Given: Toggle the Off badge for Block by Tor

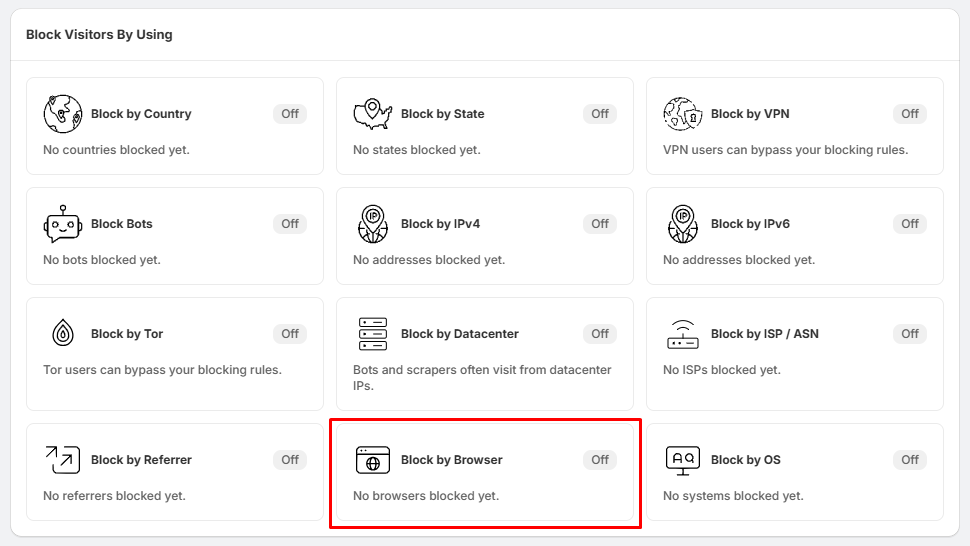Looking at the screenshot, I should (290, 334).
